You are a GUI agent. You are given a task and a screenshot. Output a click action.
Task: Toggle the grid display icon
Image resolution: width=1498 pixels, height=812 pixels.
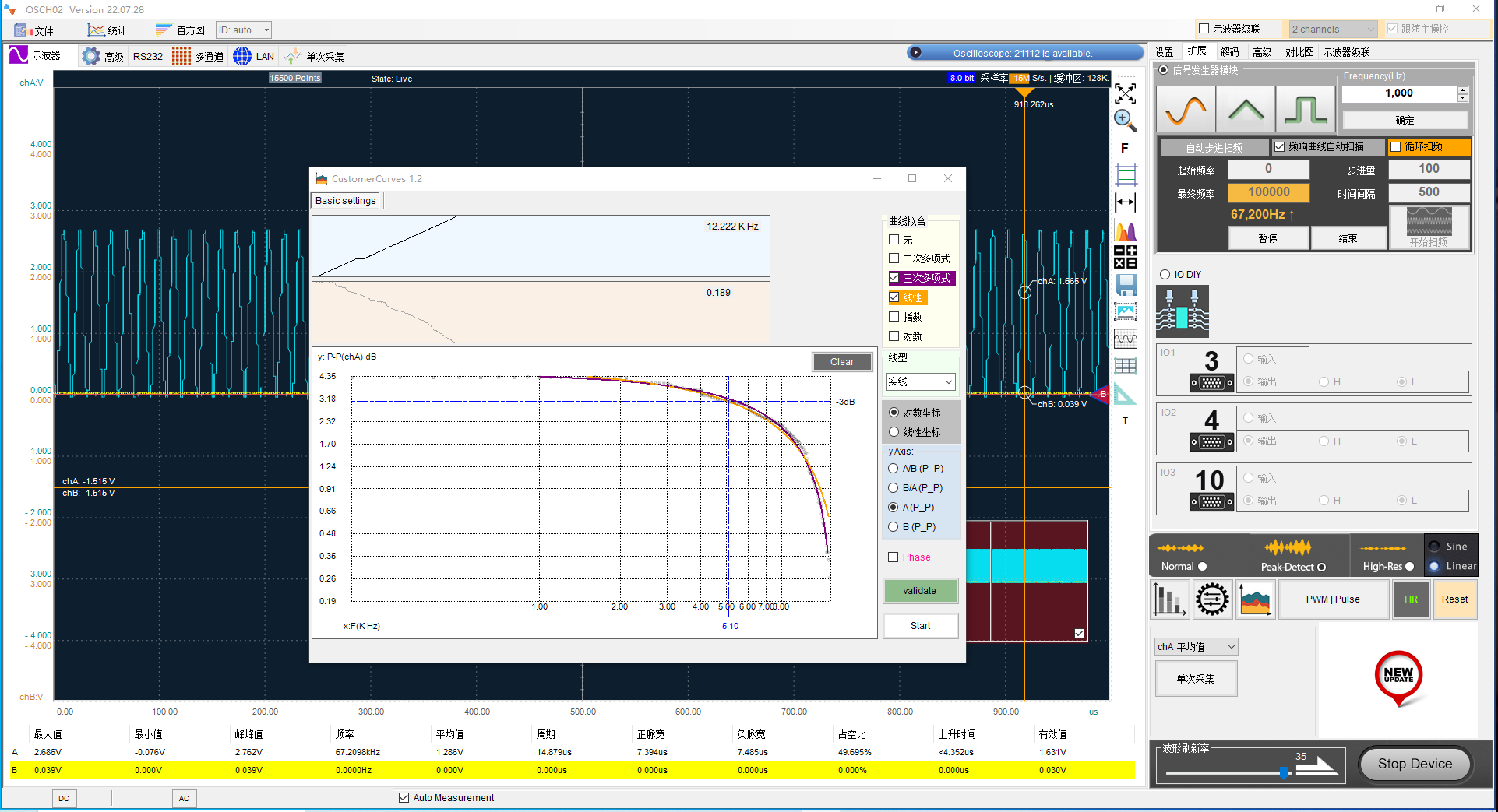[1125, 174]
